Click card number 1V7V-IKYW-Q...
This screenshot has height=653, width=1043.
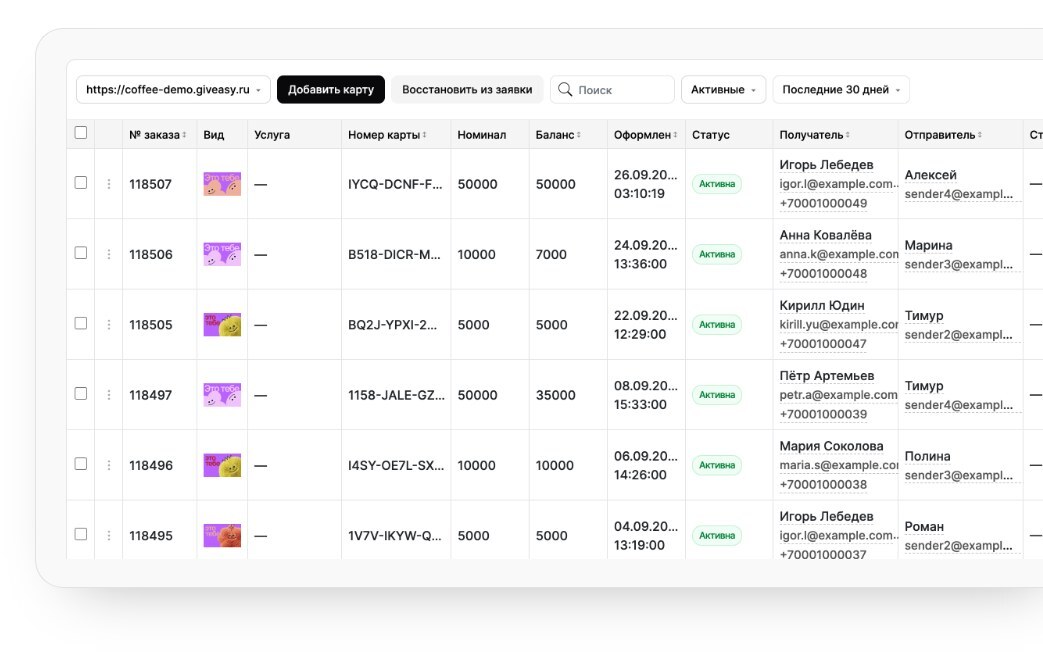395,536
